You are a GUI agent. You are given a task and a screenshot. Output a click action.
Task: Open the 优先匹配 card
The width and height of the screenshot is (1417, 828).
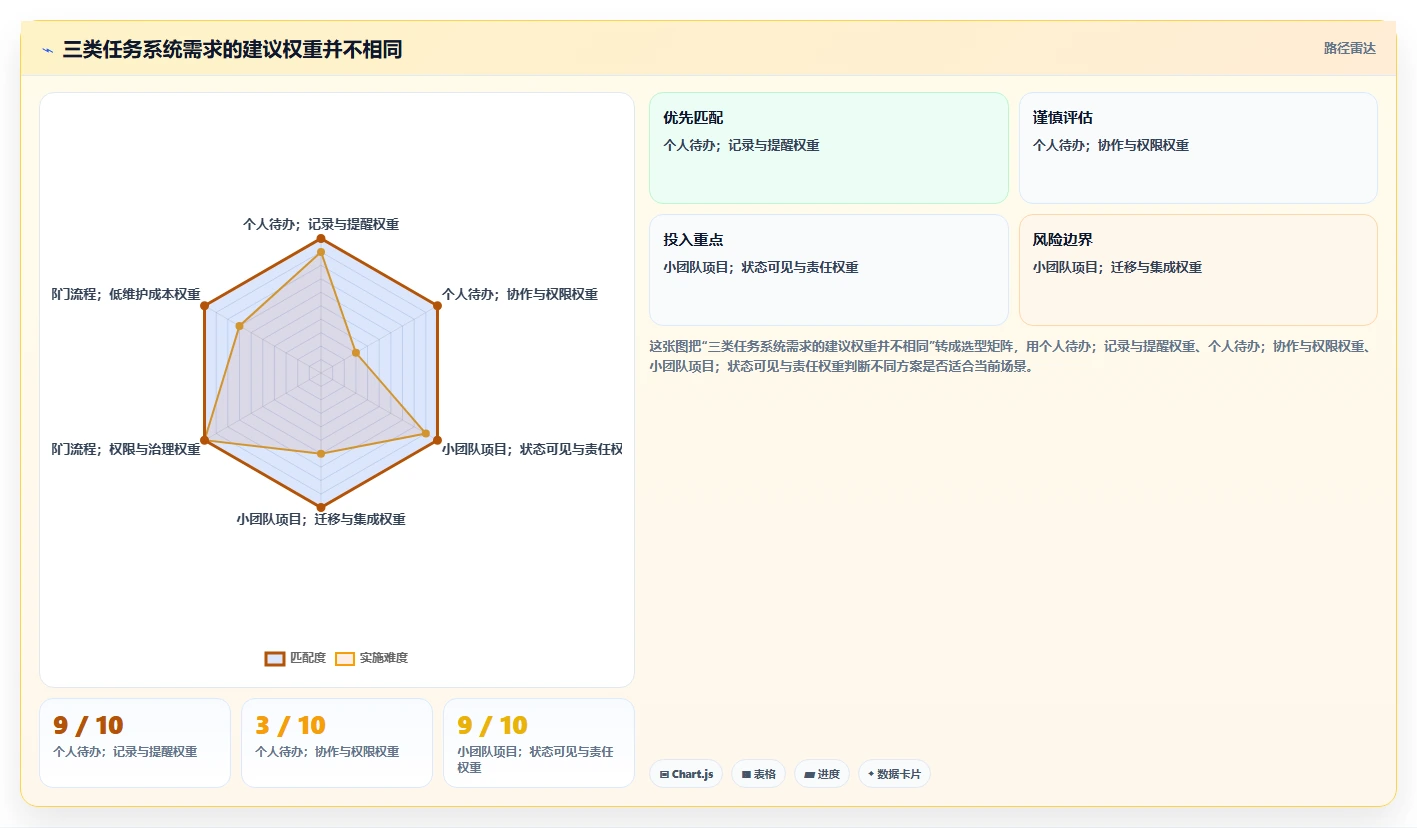[829, 148]
